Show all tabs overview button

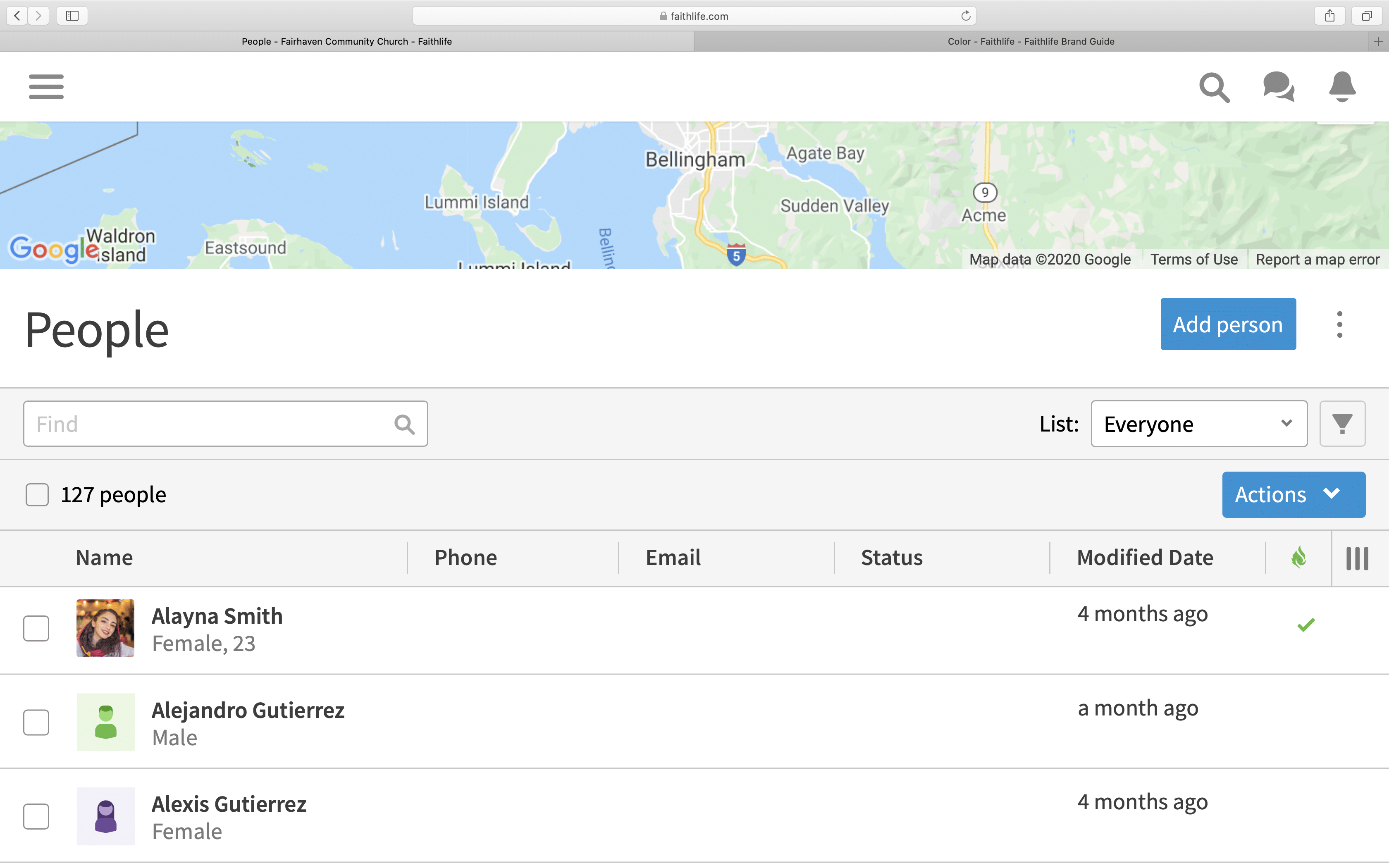[1367, 16]
